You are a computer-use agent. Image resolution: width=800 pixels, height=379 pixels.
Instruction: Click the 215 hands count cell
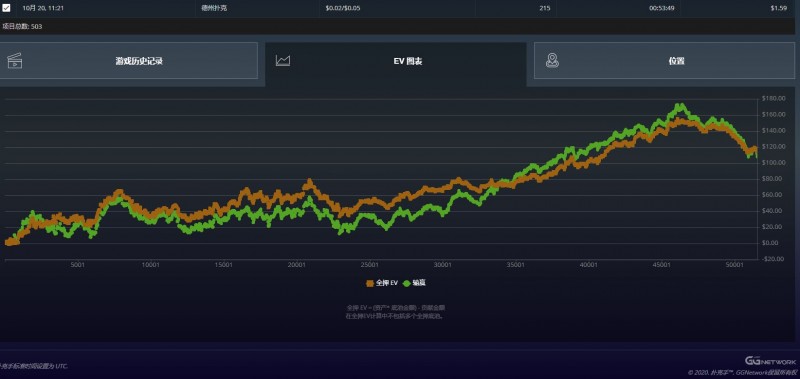coord(544,8)
